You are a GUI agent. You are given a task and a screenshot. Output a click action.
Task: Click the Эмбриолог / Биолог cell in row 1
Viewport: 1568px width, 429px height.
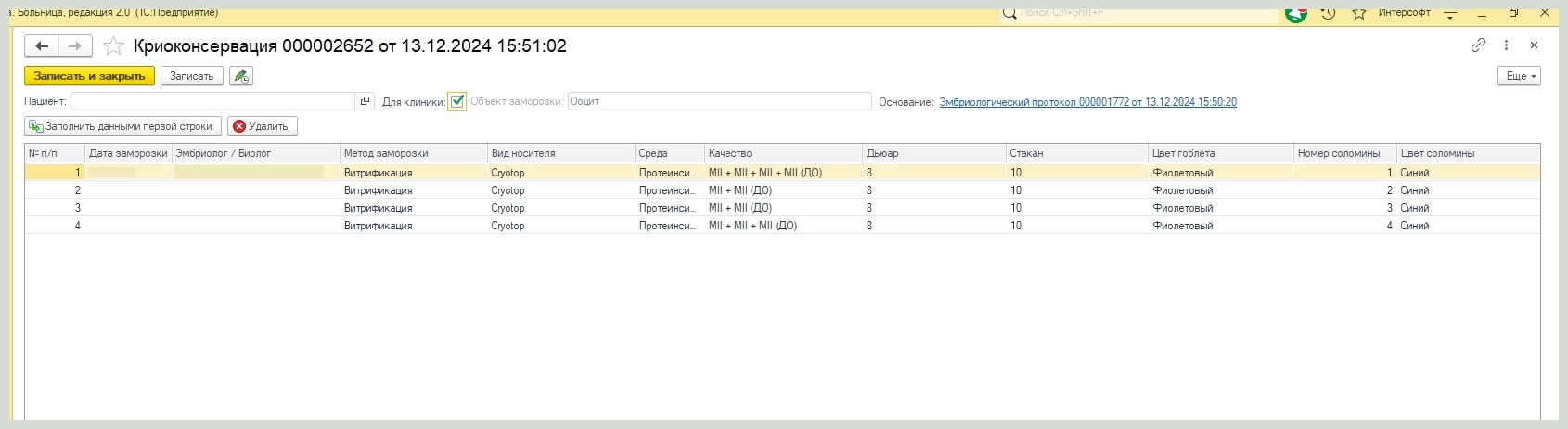coord(256,173)
